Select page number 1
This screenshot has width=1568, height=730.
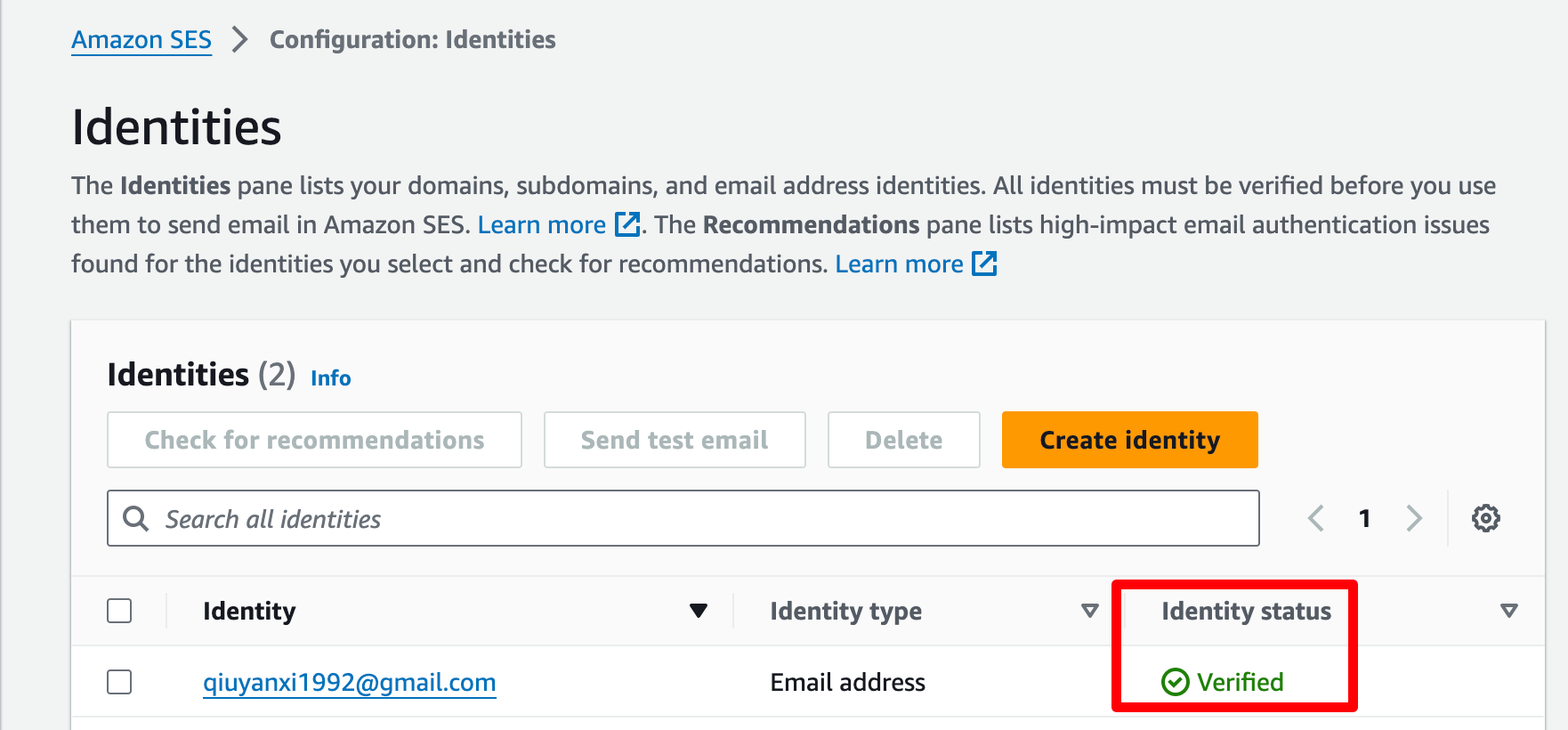click(1364, 518)
